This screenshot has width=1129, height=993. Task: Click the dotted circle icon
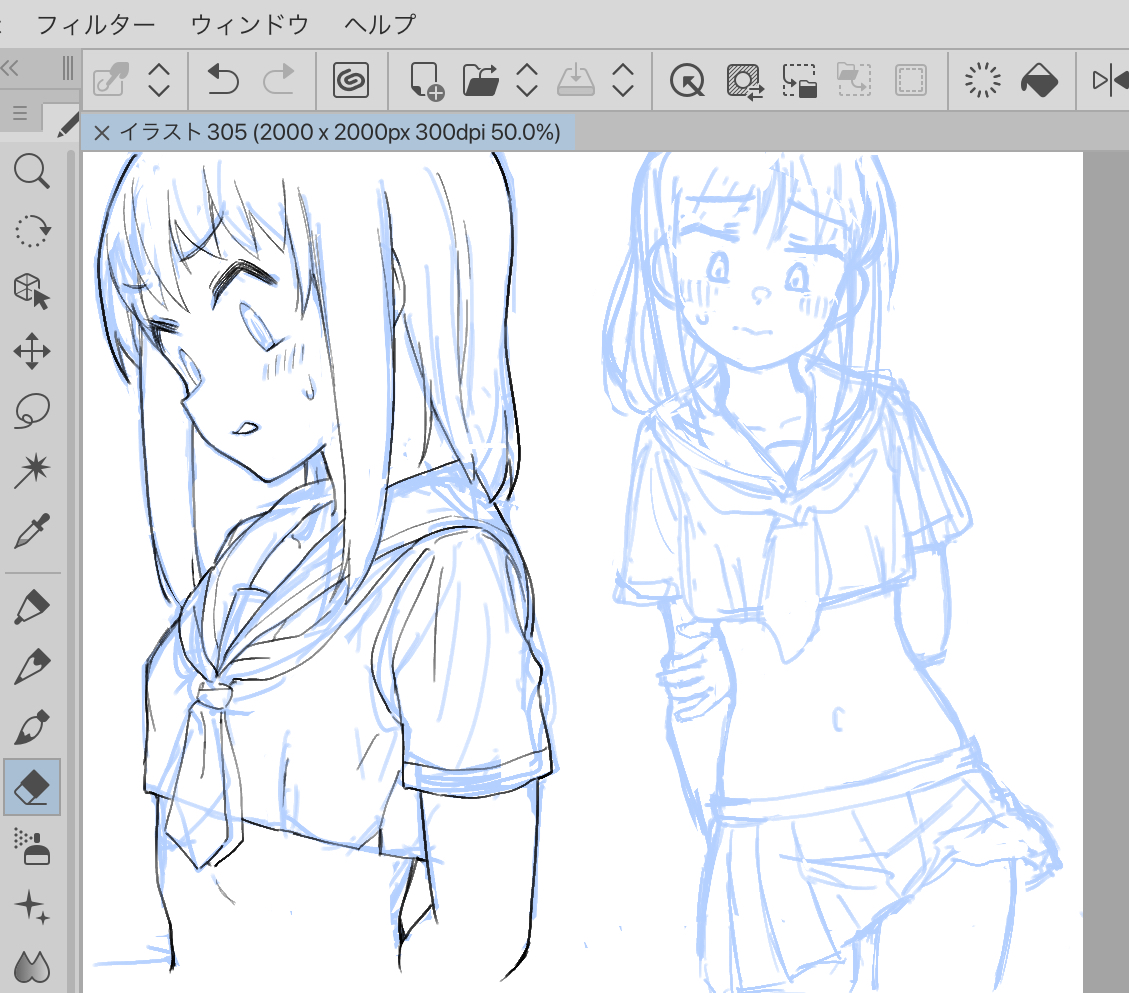982,80
